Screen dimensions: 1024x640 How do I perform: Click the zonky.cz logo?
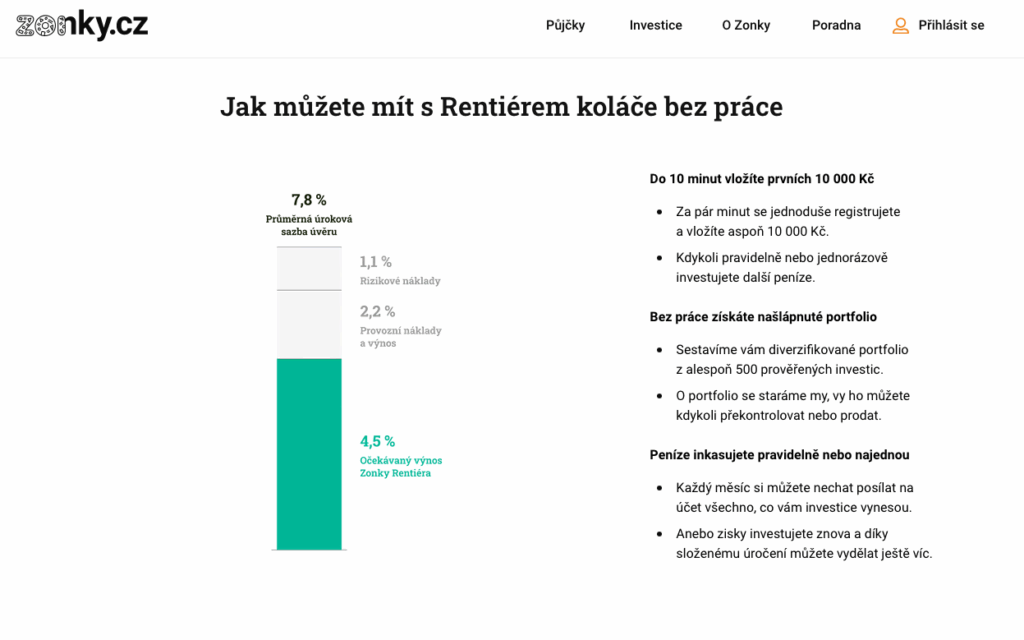pos(82,25)
